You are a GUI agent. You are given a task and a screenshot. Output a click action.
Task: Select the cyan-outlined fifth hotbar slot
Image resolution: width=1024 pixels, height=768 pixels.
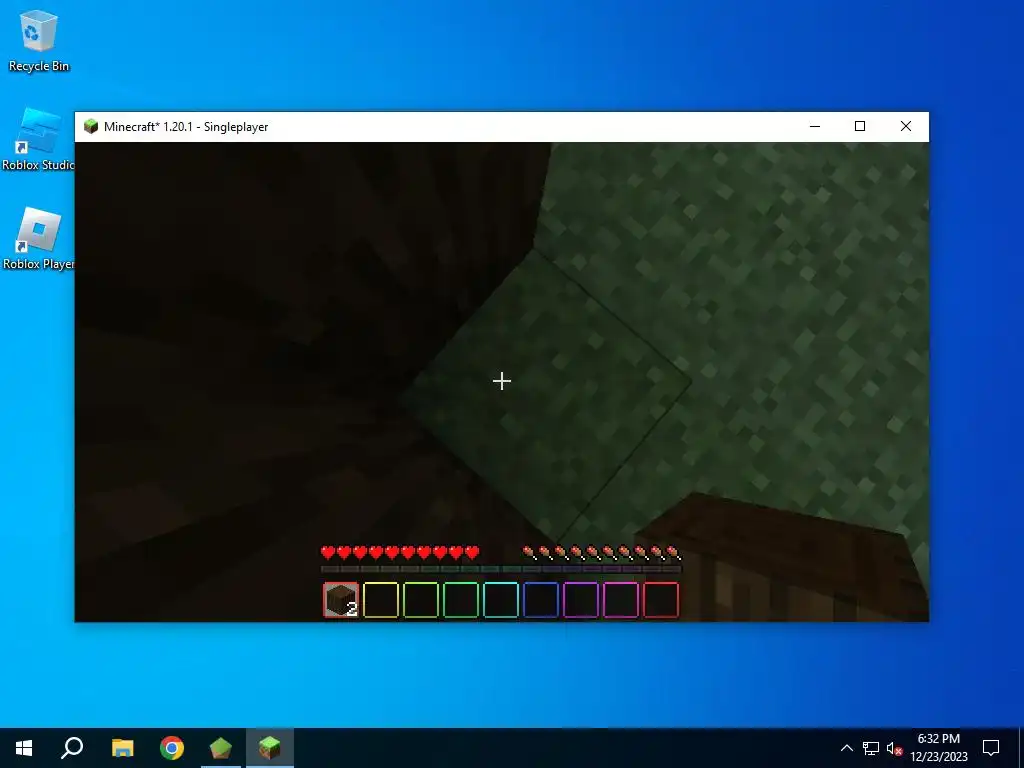click(x=501, y=600)
